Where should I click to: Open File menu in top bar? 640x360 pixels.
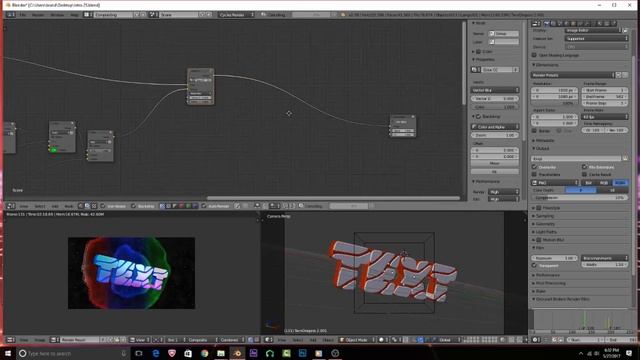[x=23, y=15]
